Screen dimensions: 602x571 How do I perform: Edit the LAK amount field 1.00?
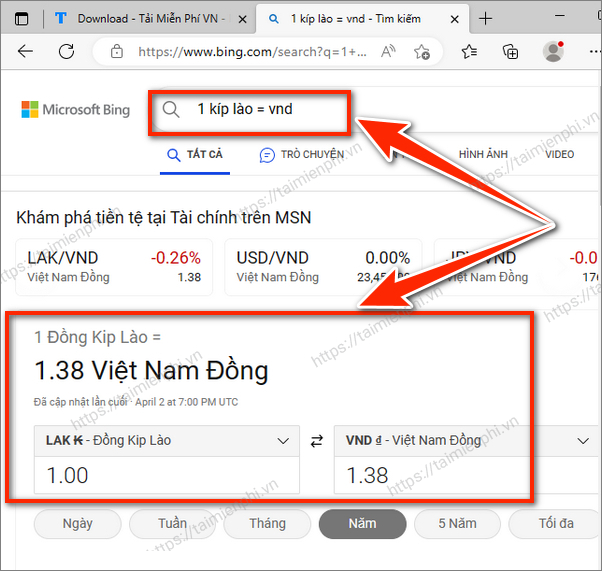pyautogui.click(x=167, y=475)
